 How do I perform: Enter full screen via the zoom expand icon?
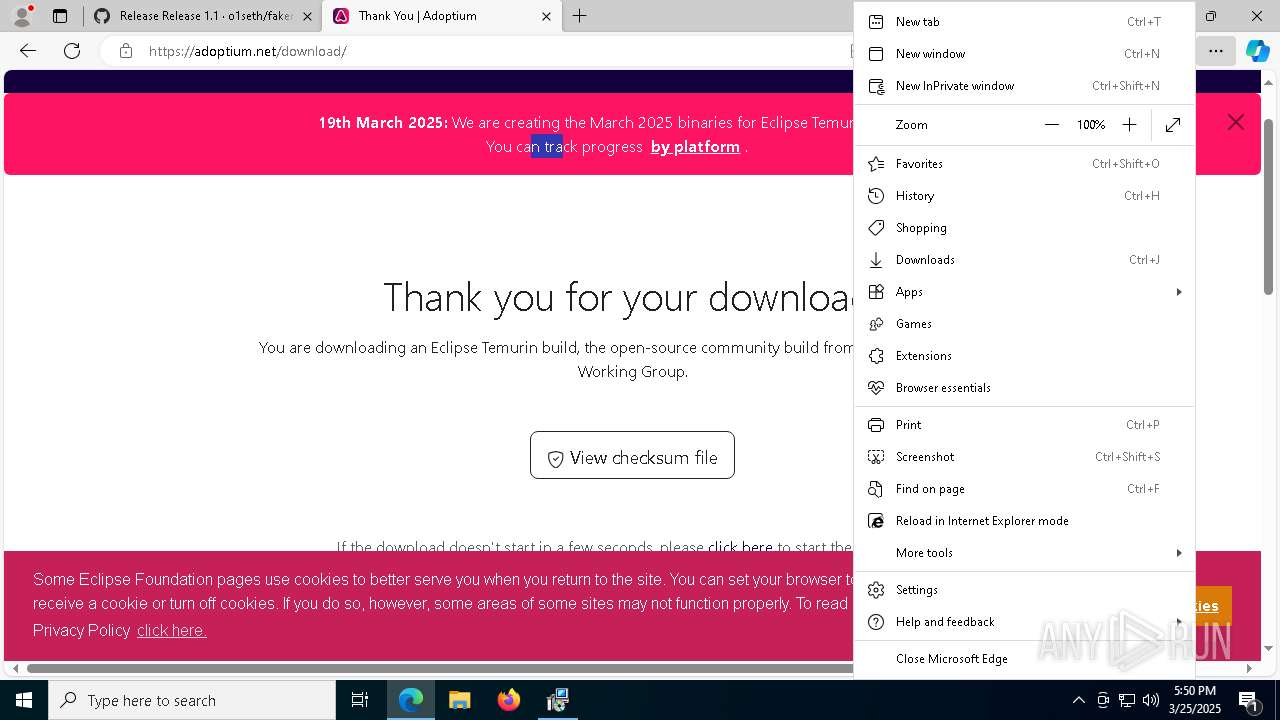coord(1173,125)
